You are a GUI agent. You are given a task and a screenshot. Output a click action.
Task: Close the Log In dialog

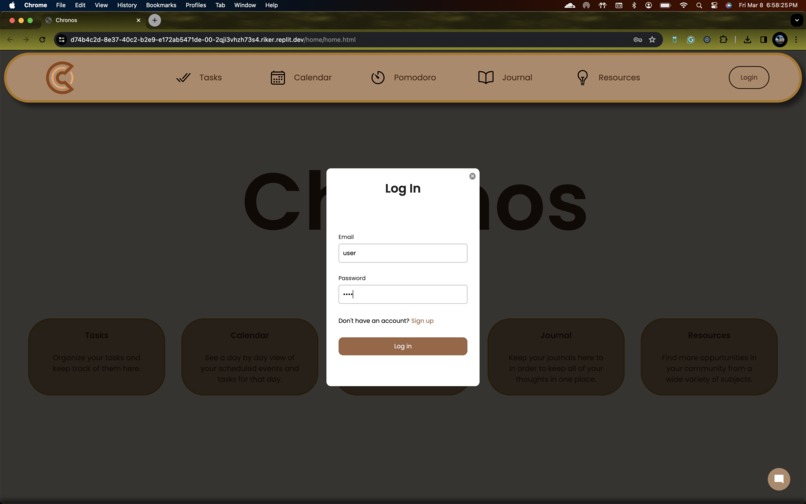[x=472, y=176]
